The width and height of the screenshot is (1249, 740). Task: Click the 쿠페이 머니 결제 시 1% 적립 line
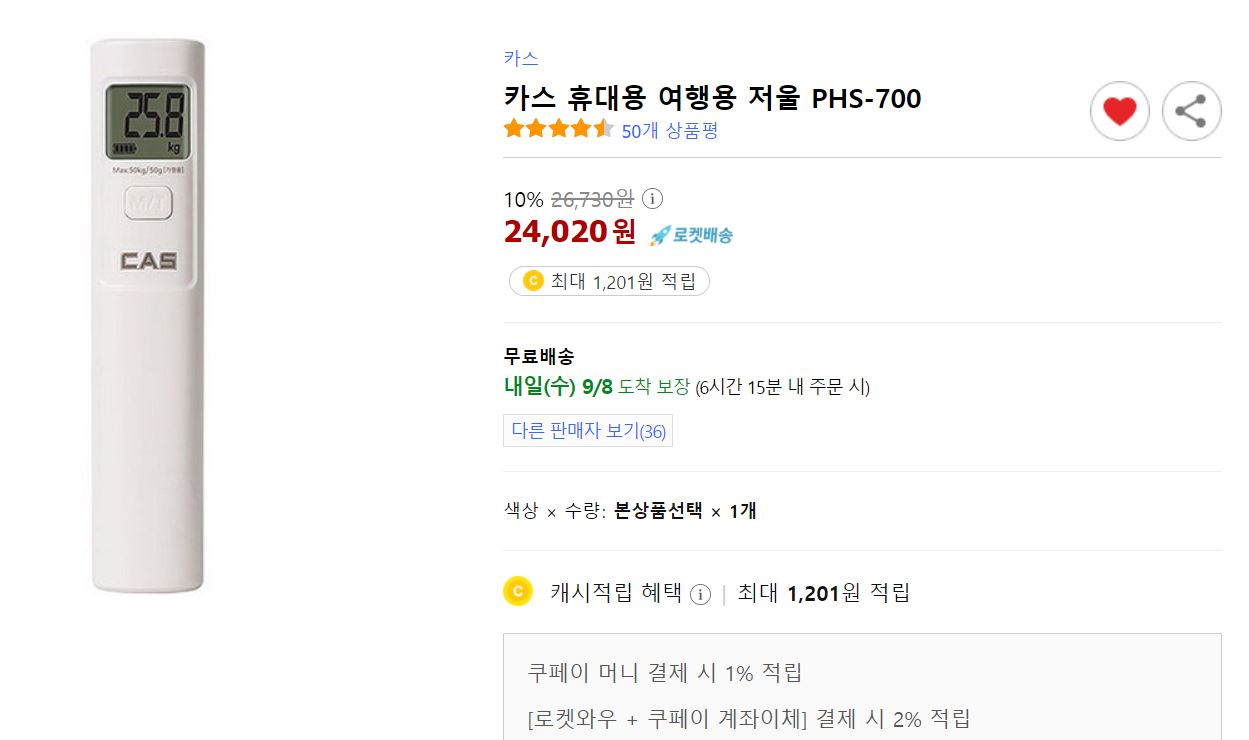click(665, 672)
